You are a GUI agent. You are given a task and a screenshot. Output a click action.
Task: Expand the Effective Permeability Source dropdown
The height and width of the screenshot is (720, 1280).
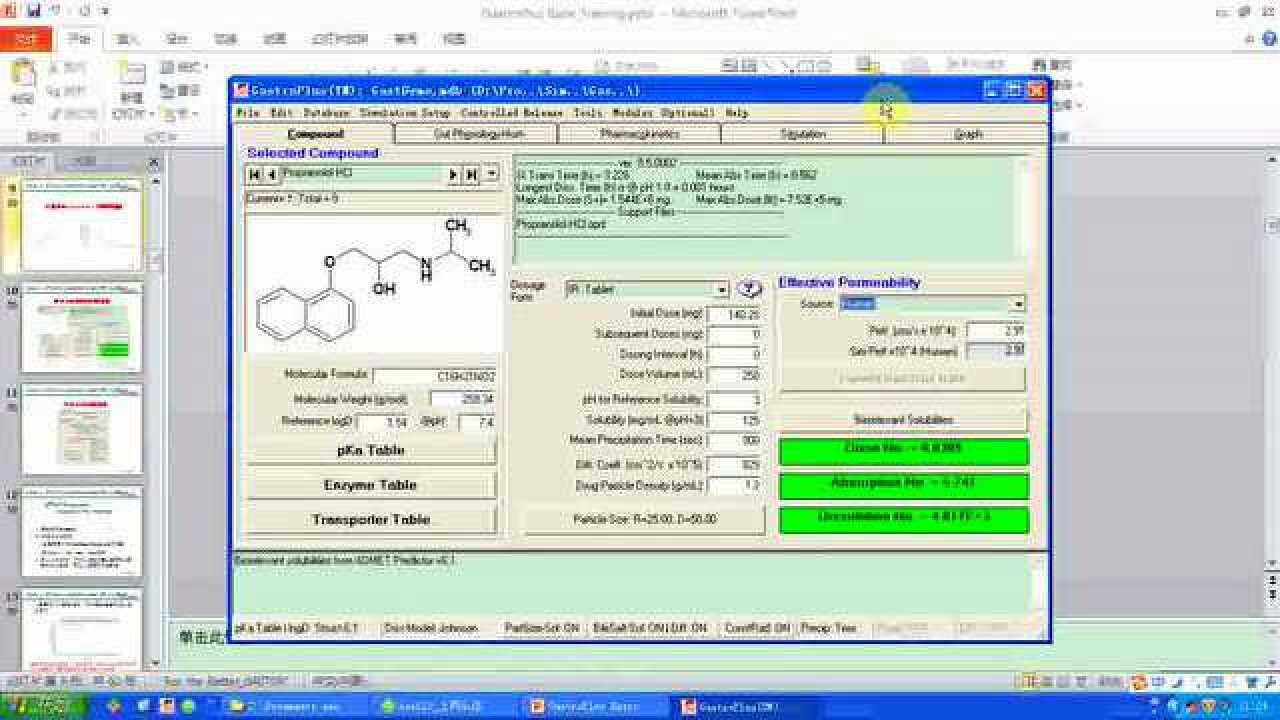pos(1018,304)
